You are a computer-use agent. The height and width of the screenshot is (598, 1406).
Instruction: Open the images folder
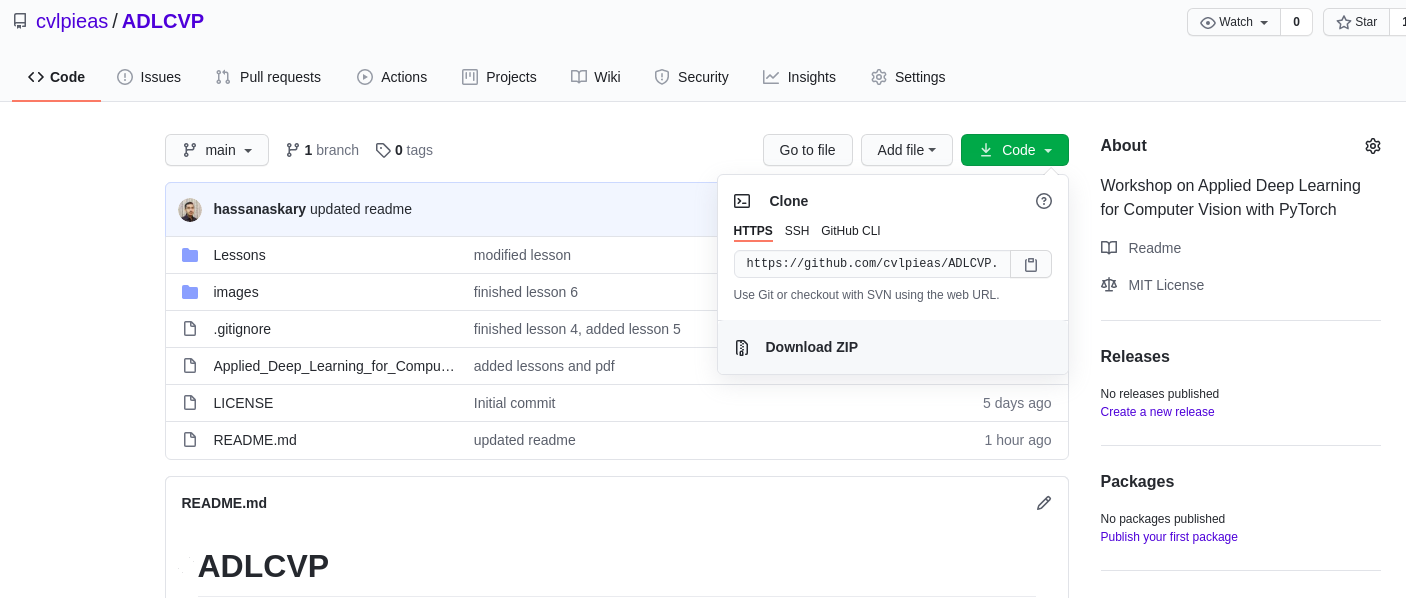[x=236, y=292]
